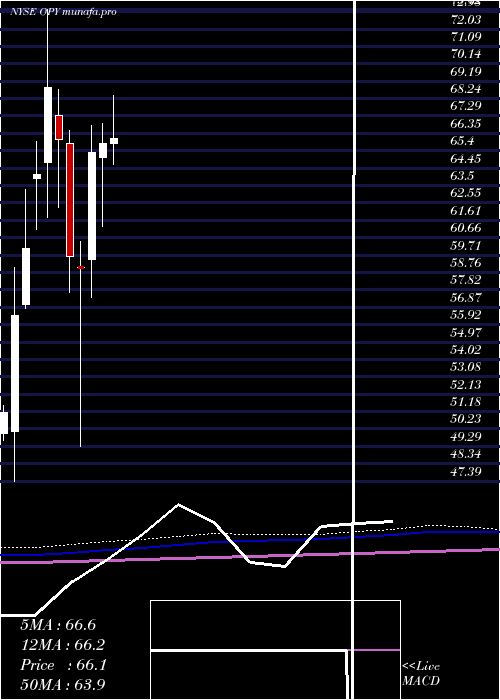Click the <<Live MACD label

[421, 674]
